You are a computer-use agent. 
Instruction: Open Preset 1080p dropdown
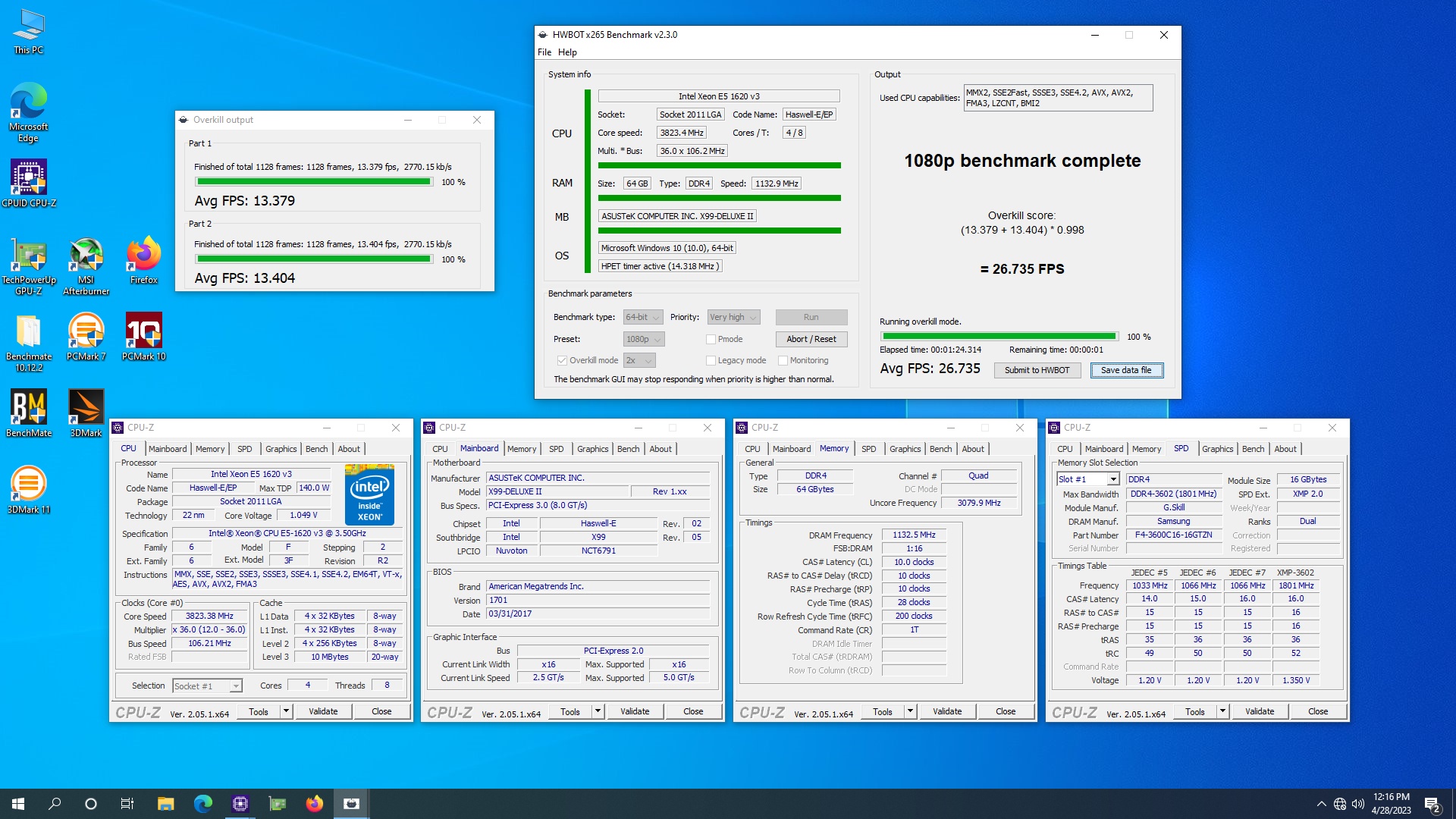point(644,339)
